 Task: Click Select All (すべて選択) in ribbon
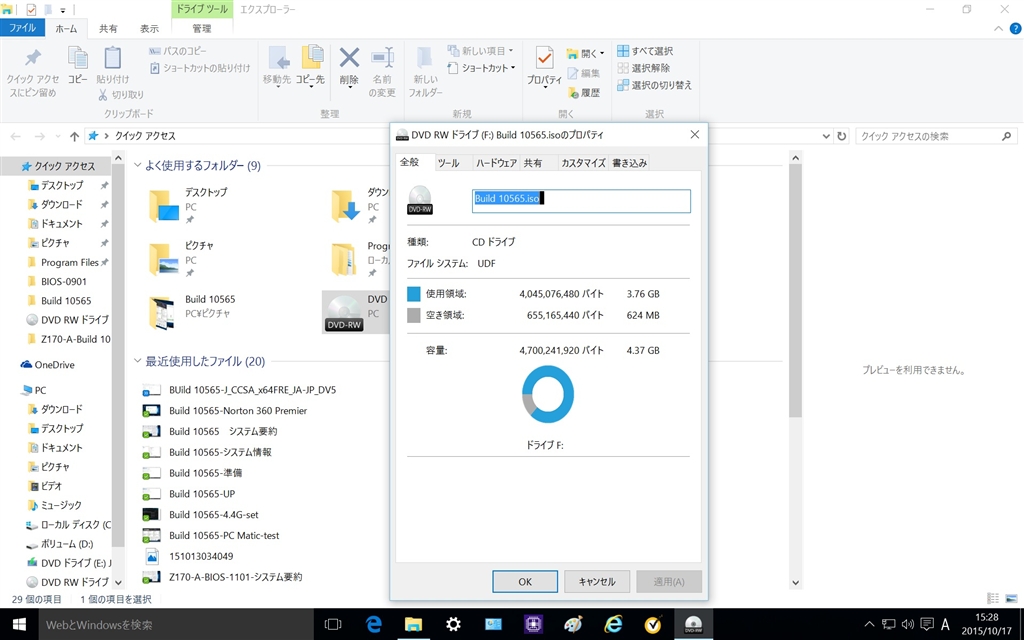tap(645, 51)
